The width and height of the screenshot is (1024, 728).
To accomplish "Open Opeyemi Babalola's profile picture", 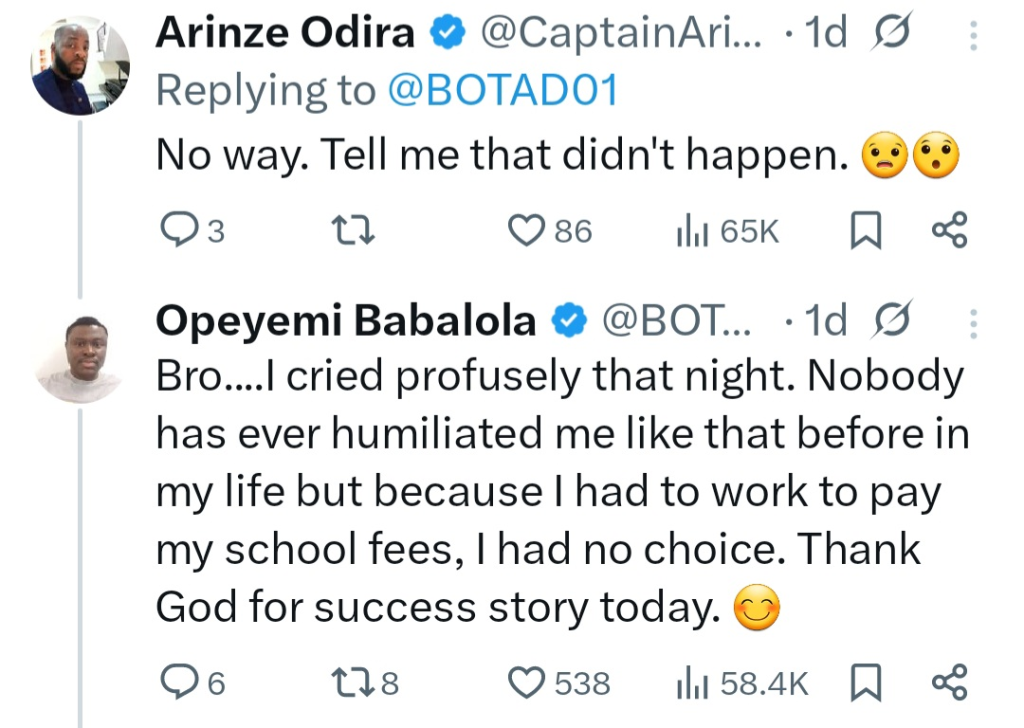I will click(x=81, y=354).
